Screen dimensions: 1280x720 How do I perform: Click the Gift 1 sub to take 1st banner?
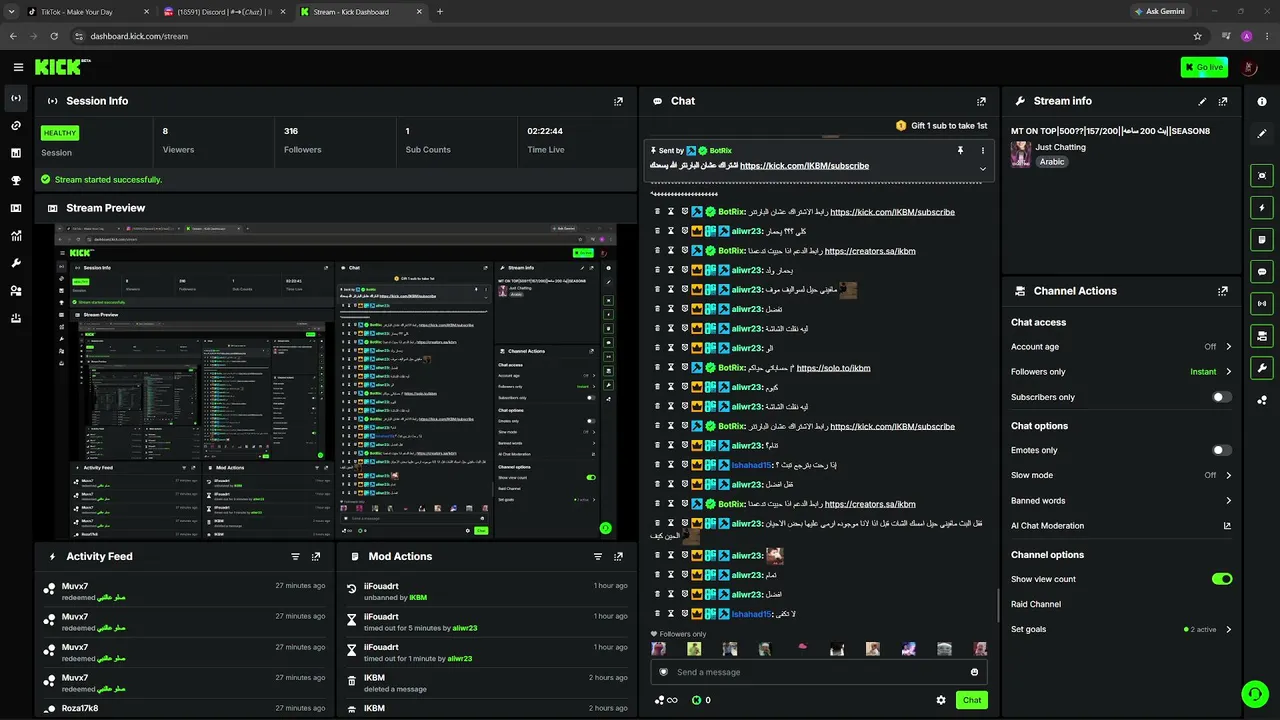coord(941,126)
